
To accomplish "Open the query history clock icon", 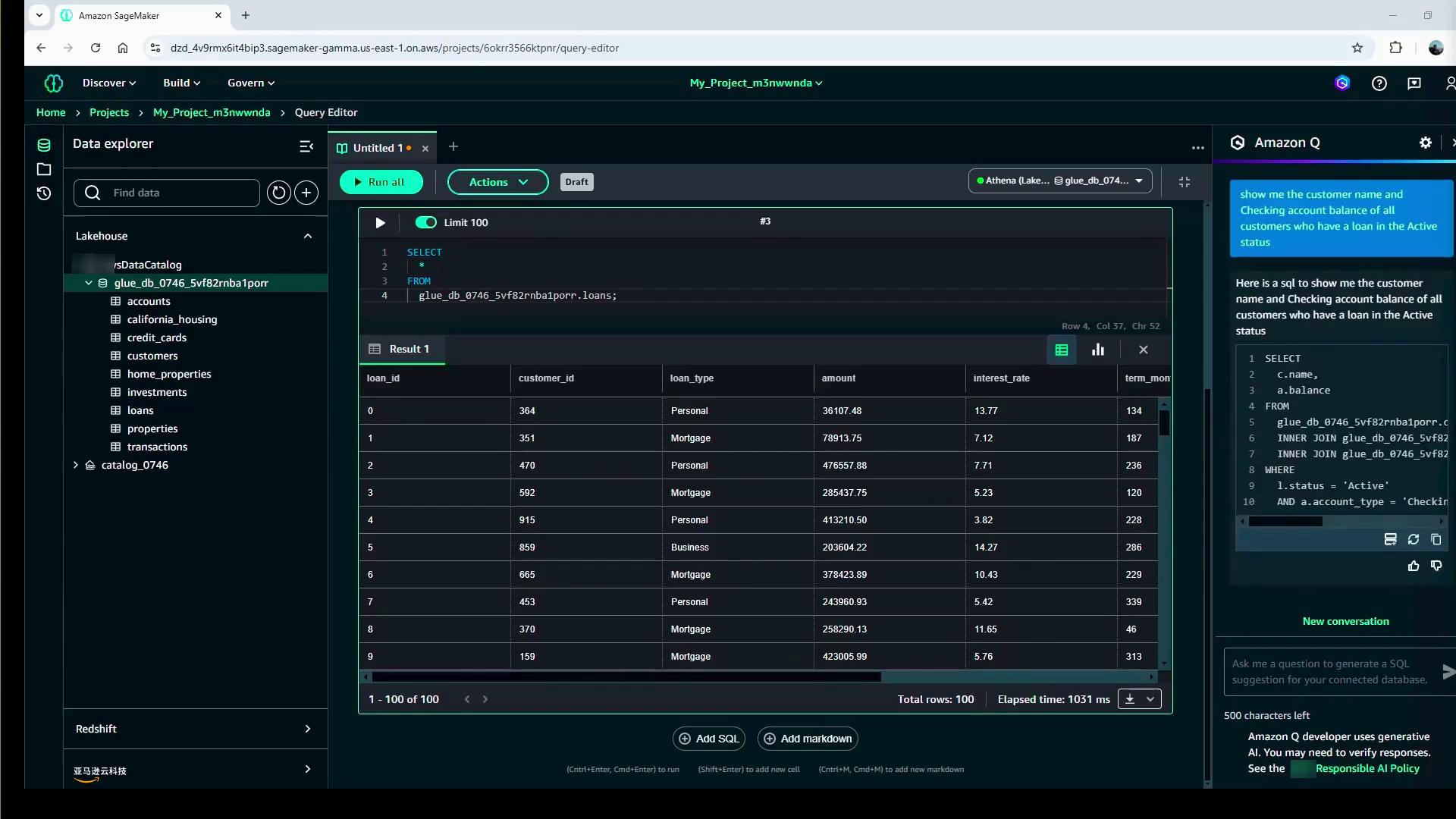I will tap(44, 193).
